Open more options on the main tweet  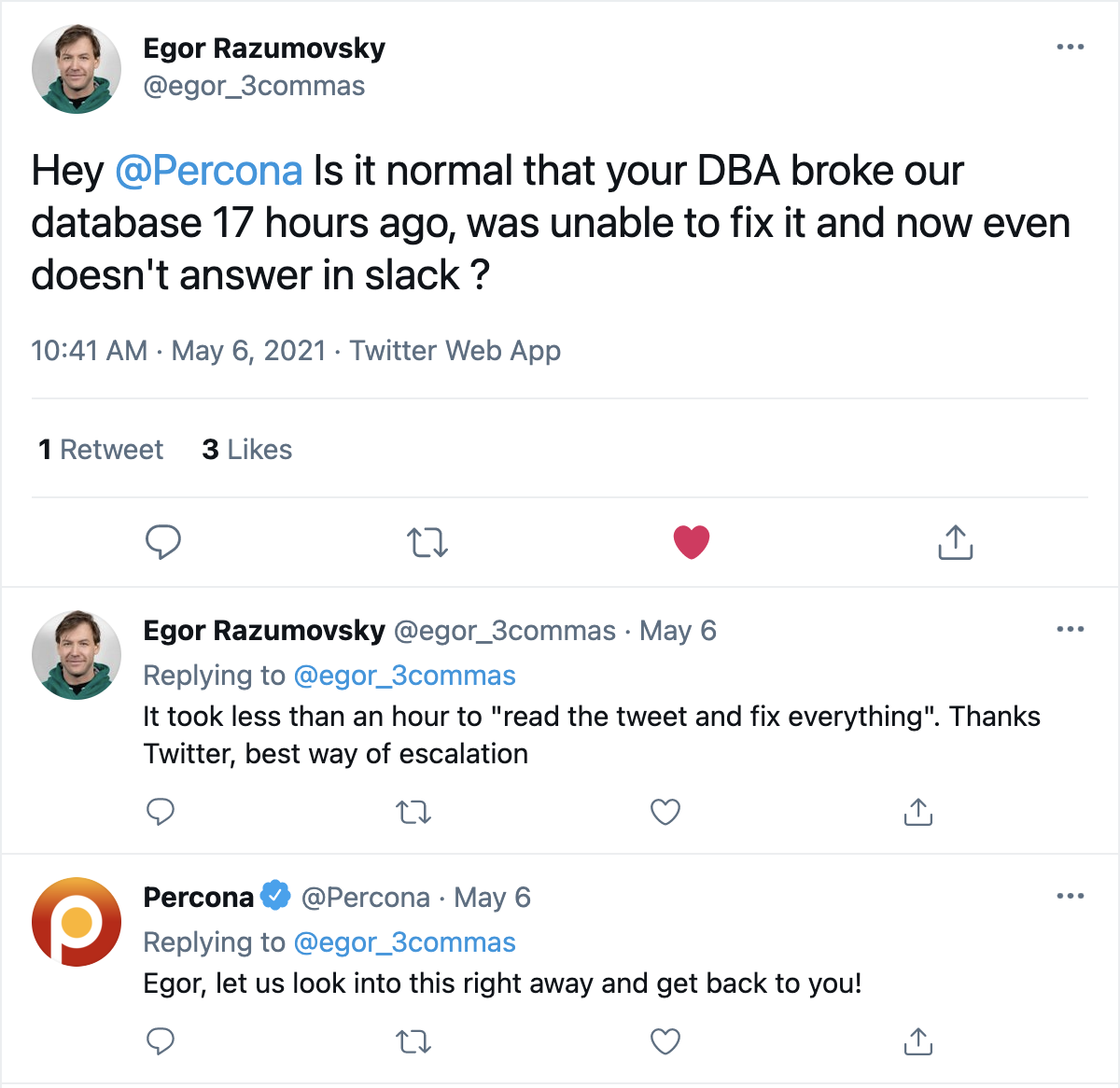[1070, 47]
